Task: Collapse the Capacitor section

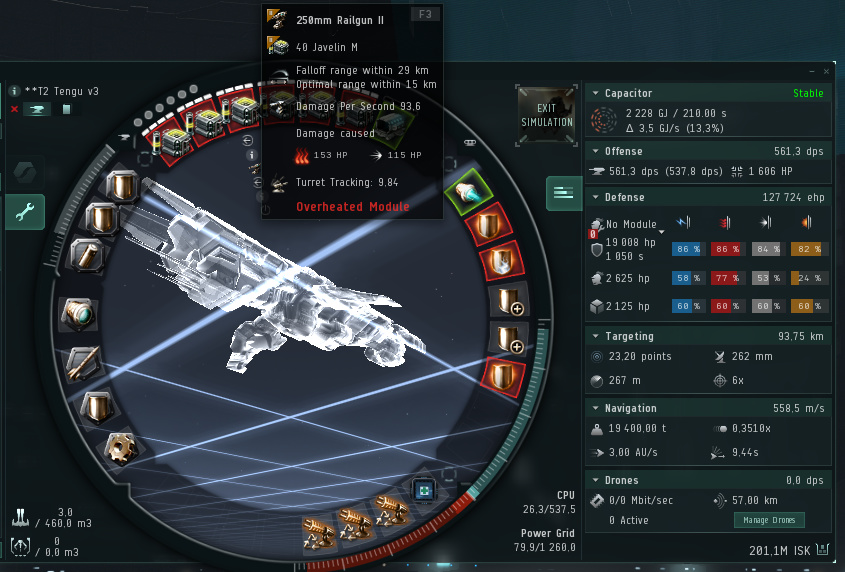Action: [595, 93]
